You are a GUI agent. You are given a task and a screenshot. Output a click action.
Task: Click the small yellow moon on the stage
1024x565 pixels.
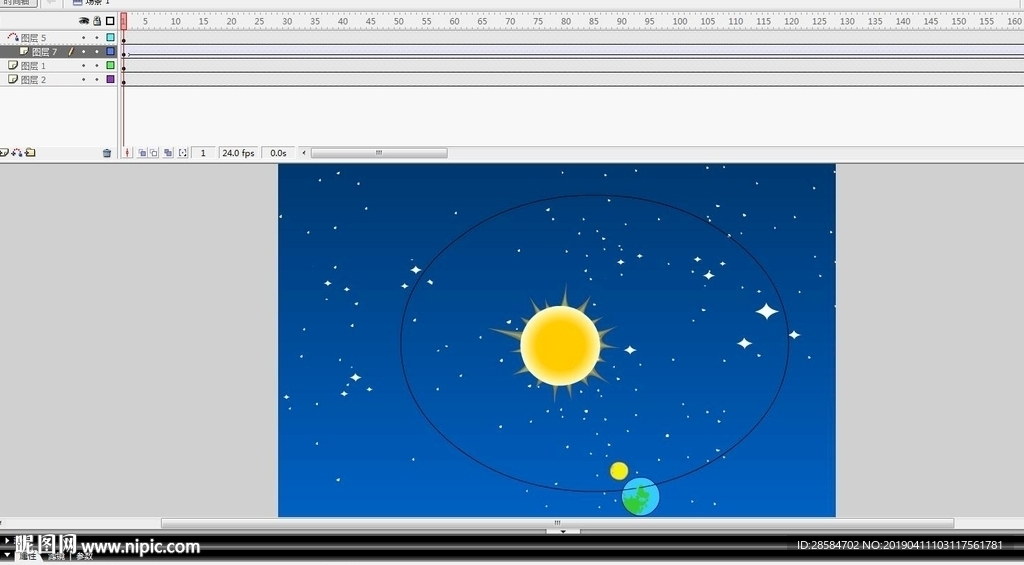pos(619,470)
